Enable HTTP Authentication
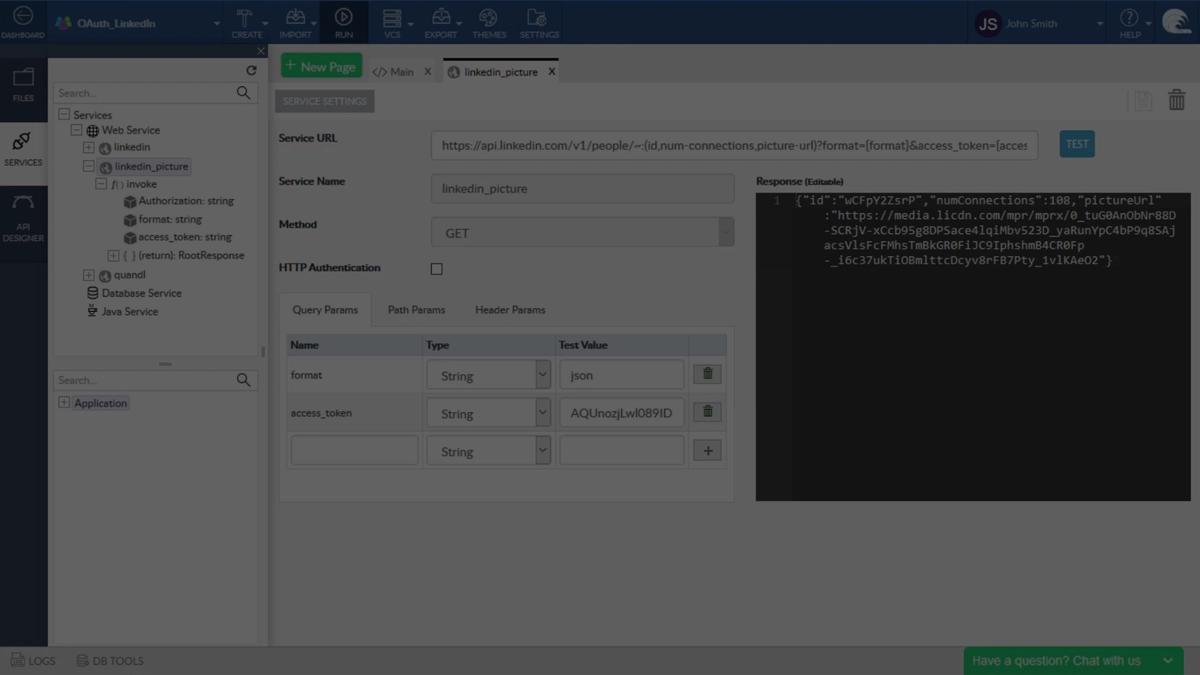This screenshot has width=1200, height=675. [x=436, y=268]
